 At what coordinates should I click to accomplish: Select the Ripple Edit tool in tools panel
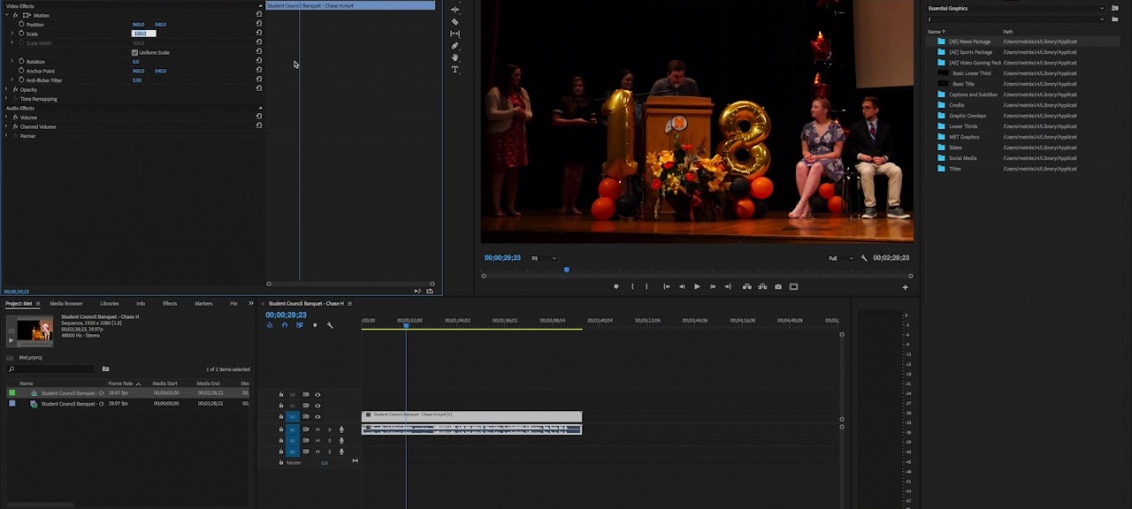[455, 10]
